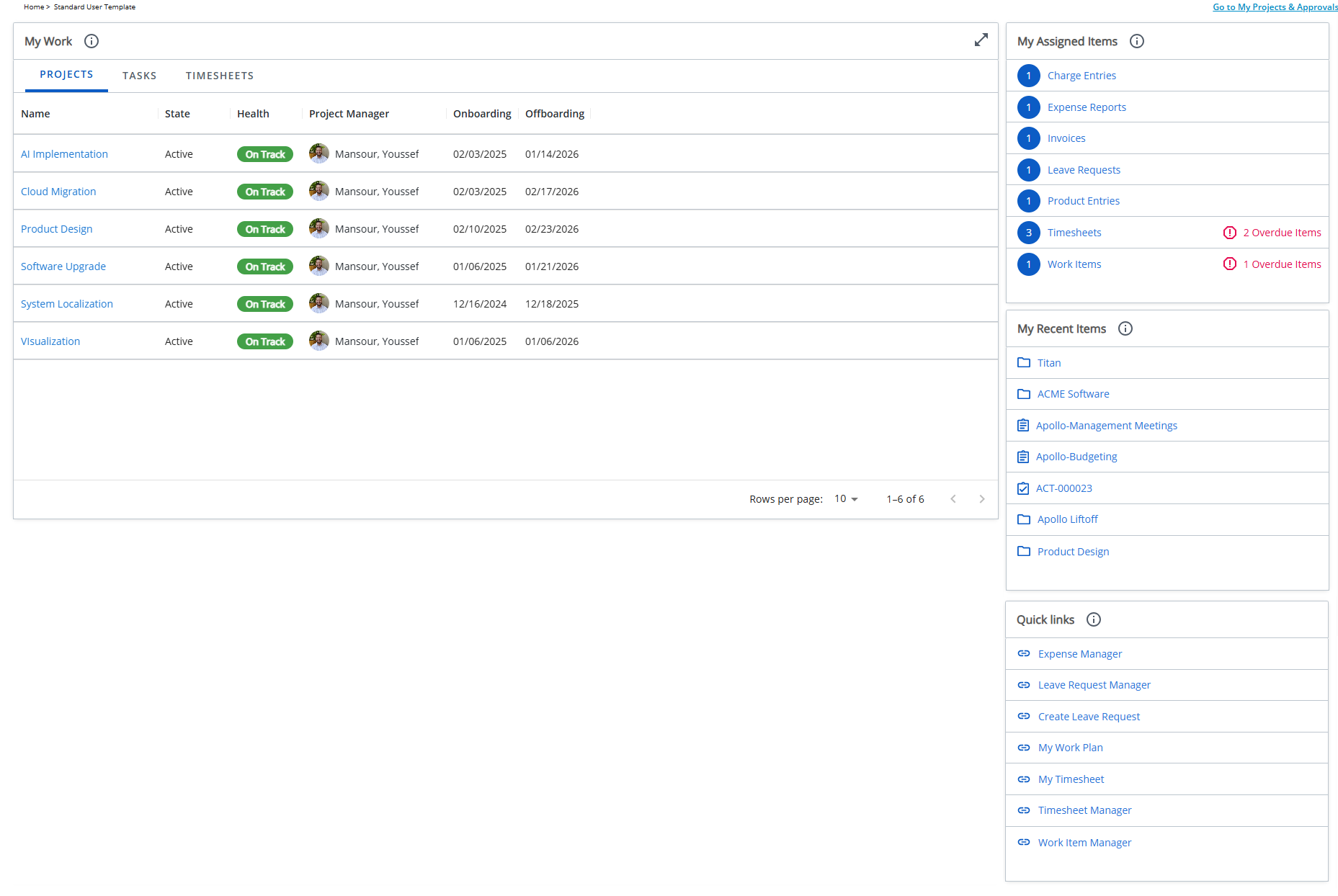Click the task icon next to ACT-000023
This screenshot has width=1338, height=896.
pos(1023,488)
